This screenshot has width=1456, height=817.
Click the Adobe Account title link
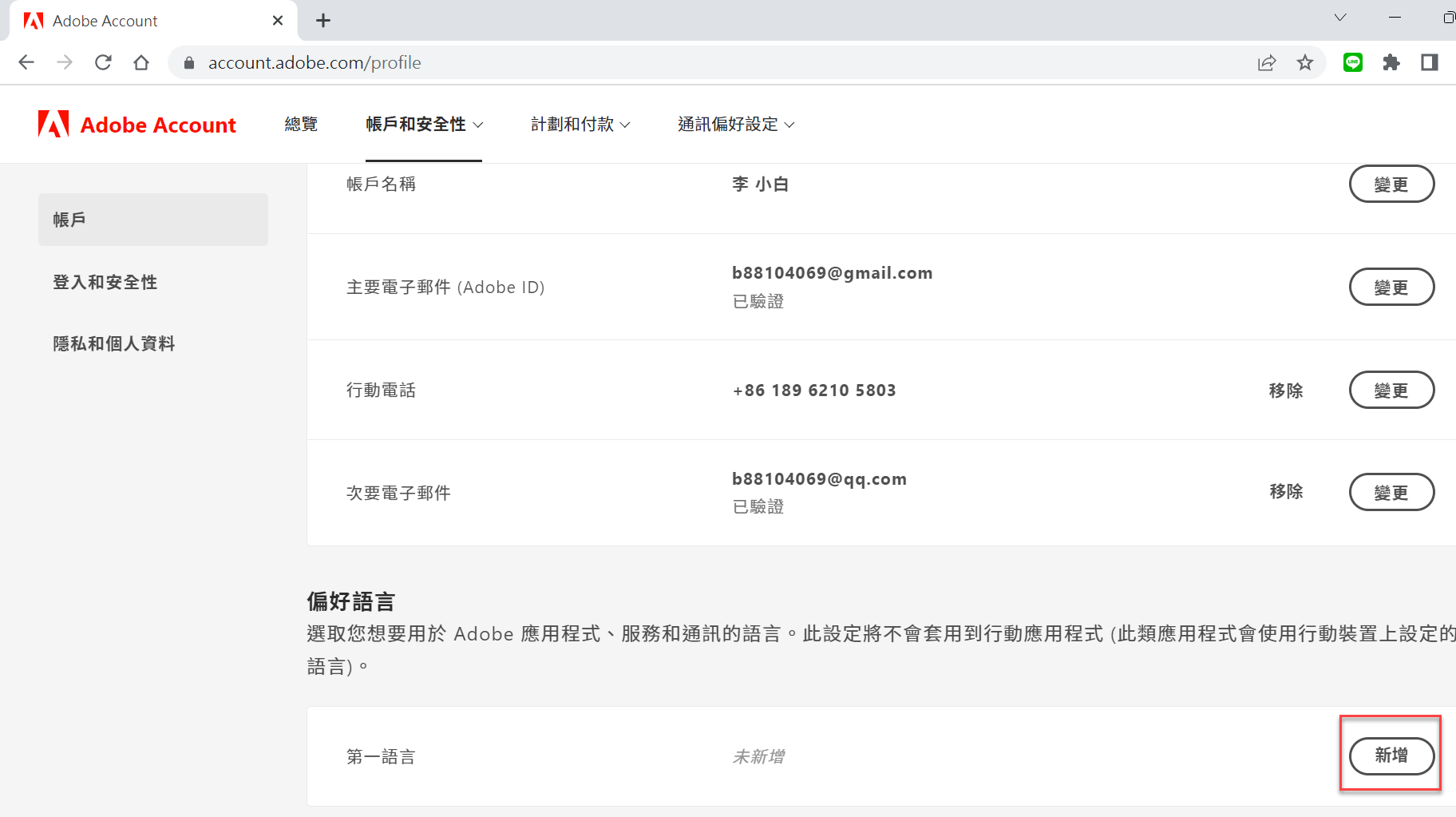coord(158,125)
